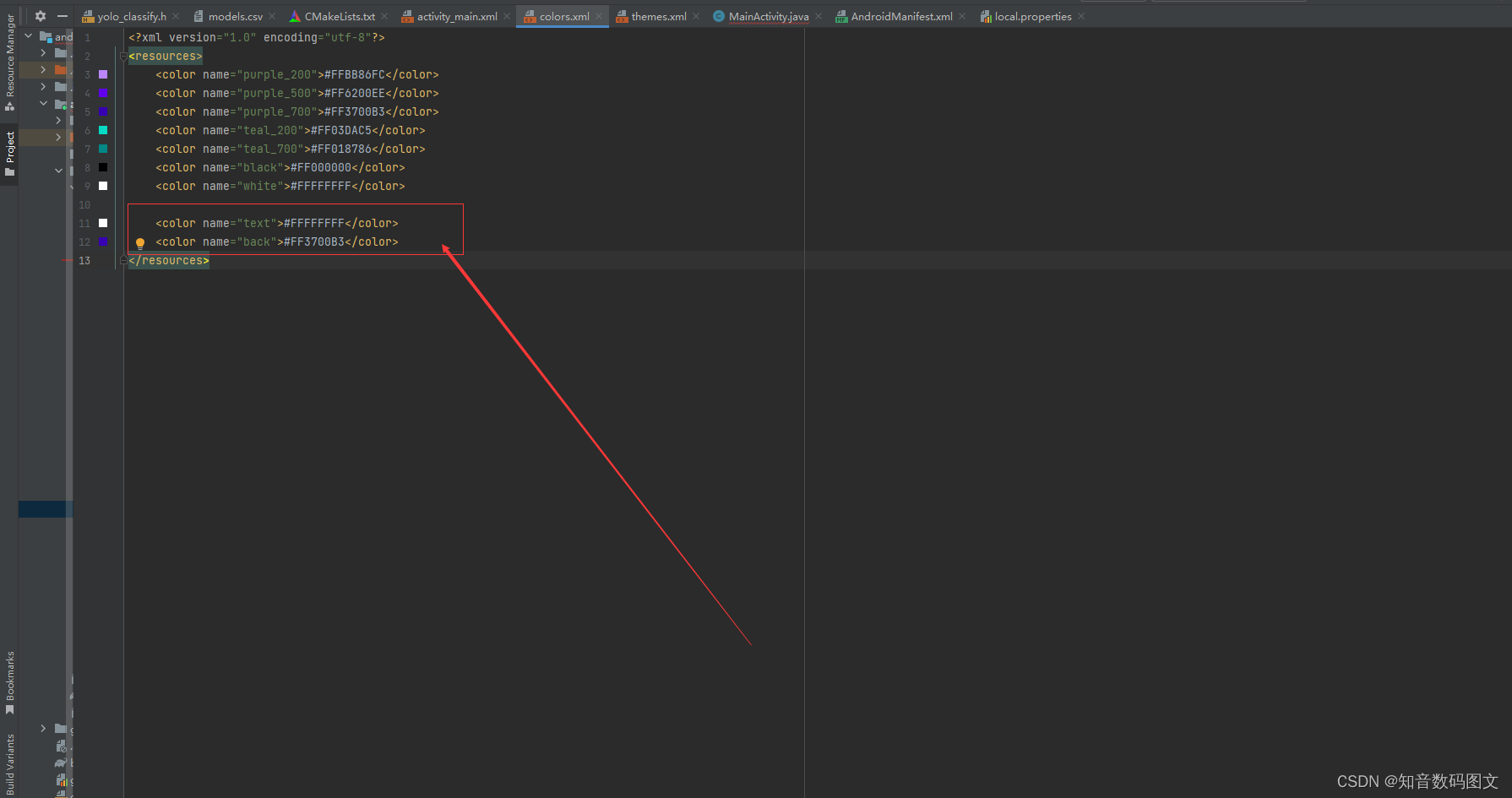Switch to the themes.xml tab
Image resolution: width=1512 pixels, height=798 pixels.
pos(657,15)
